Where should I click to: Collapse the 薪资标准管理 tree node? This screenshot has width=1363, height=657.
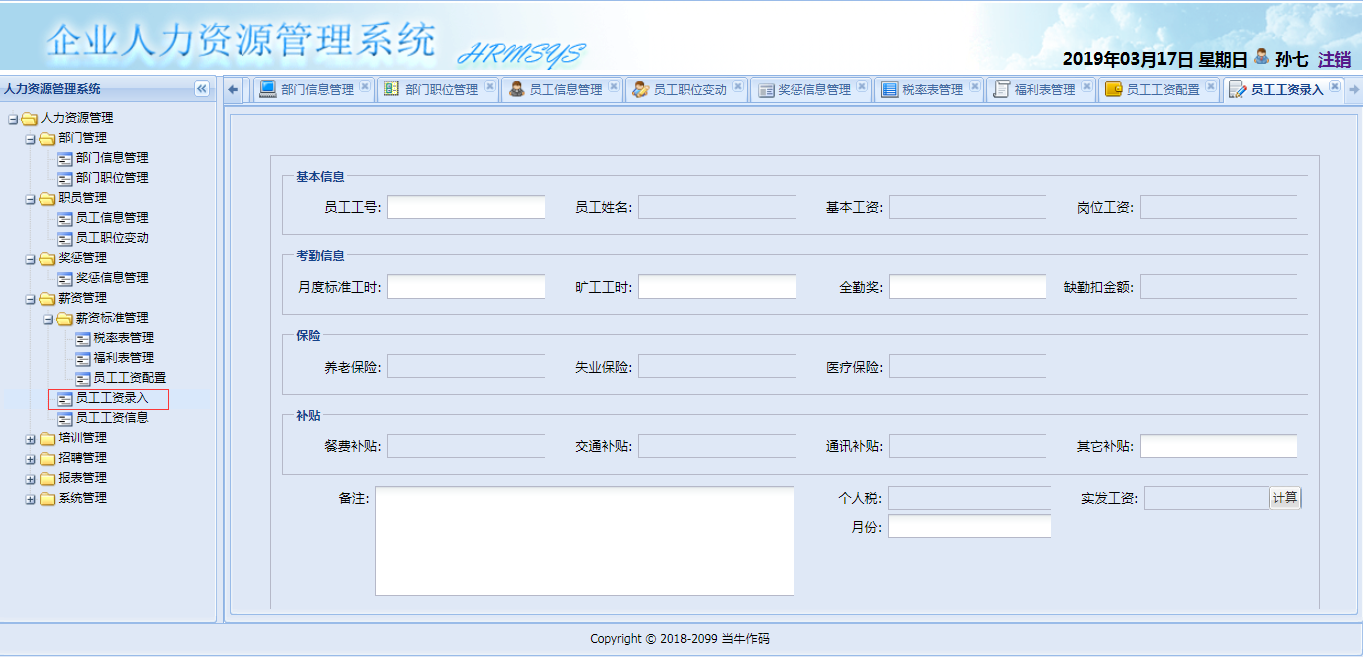pos(47,318)
